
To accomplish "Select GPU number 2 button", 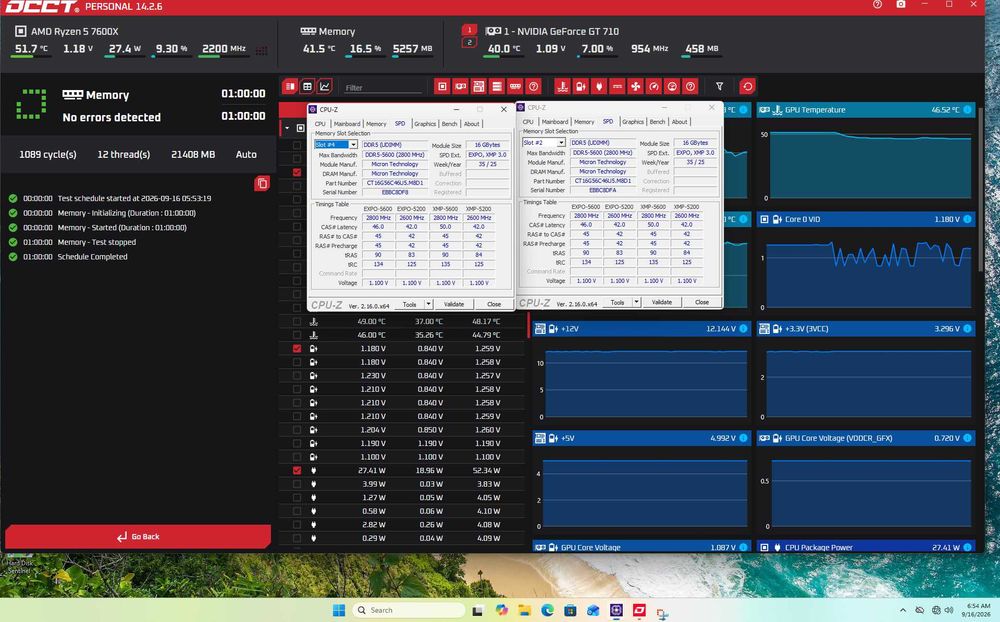I will click(x=469, y=42).
